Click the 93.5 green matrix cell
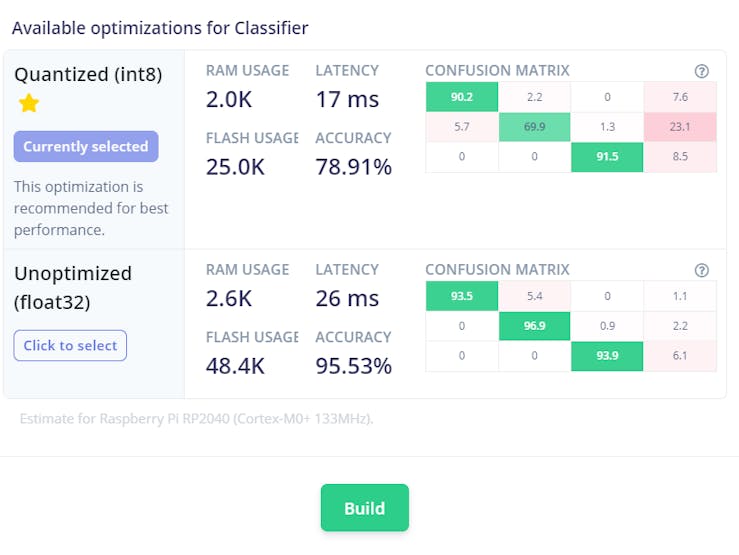Screen dimensions: 739x555 (x=461, y=296)
